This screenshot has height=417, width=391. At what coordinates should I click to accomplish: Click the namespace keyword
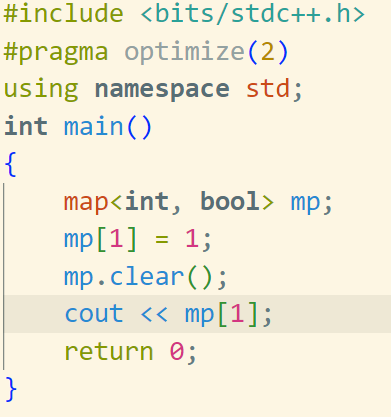162,89
